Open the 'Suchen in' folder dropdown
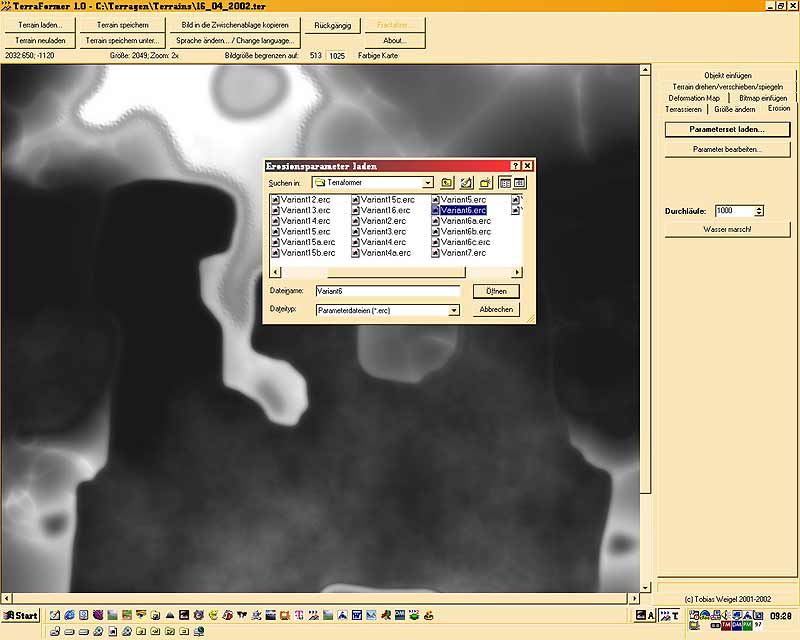The image size is (800, 640). tap(428, 183)
